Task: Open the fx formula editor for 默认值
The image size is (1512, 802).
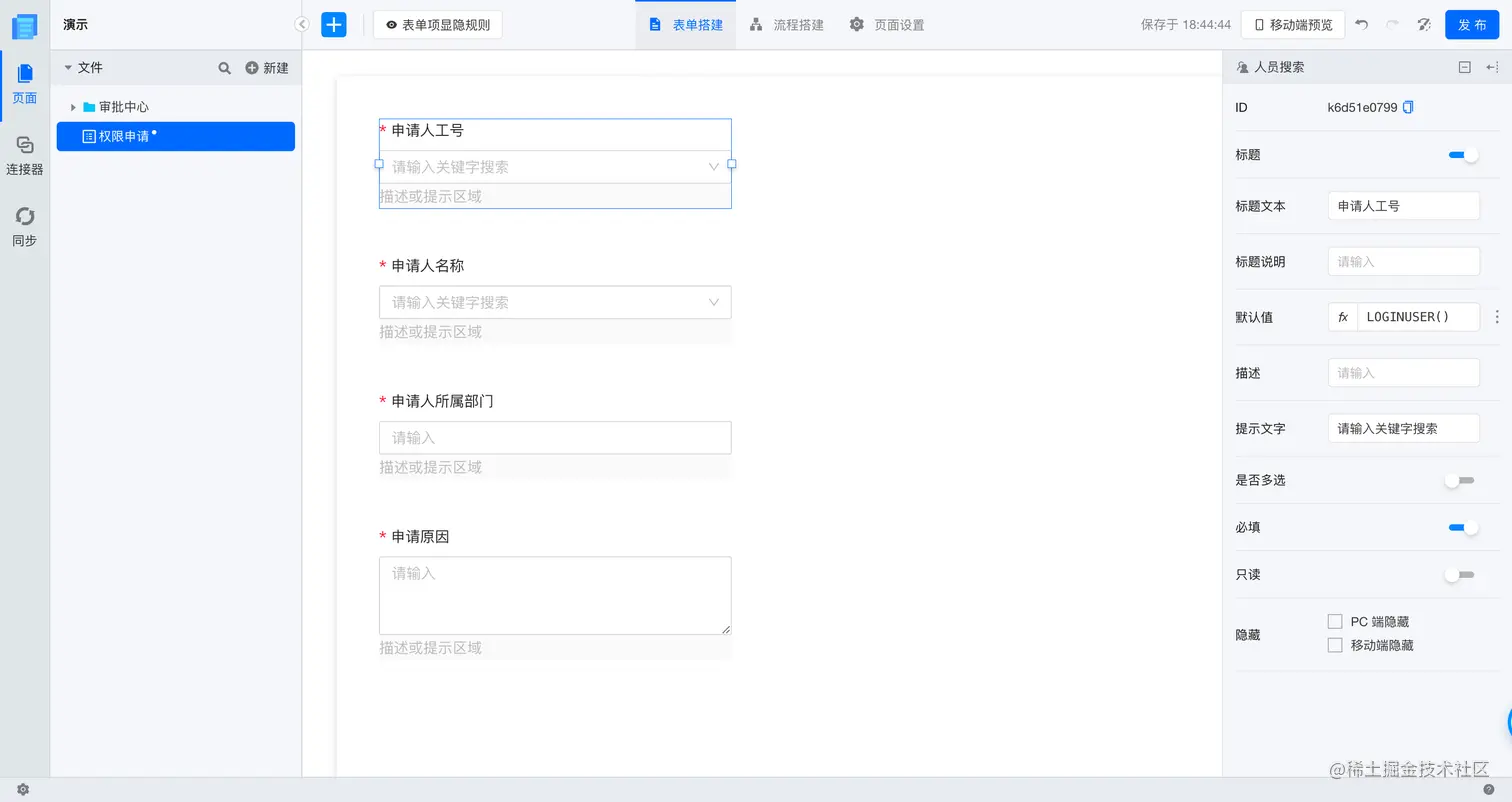Action: [x=1343, y=317]
